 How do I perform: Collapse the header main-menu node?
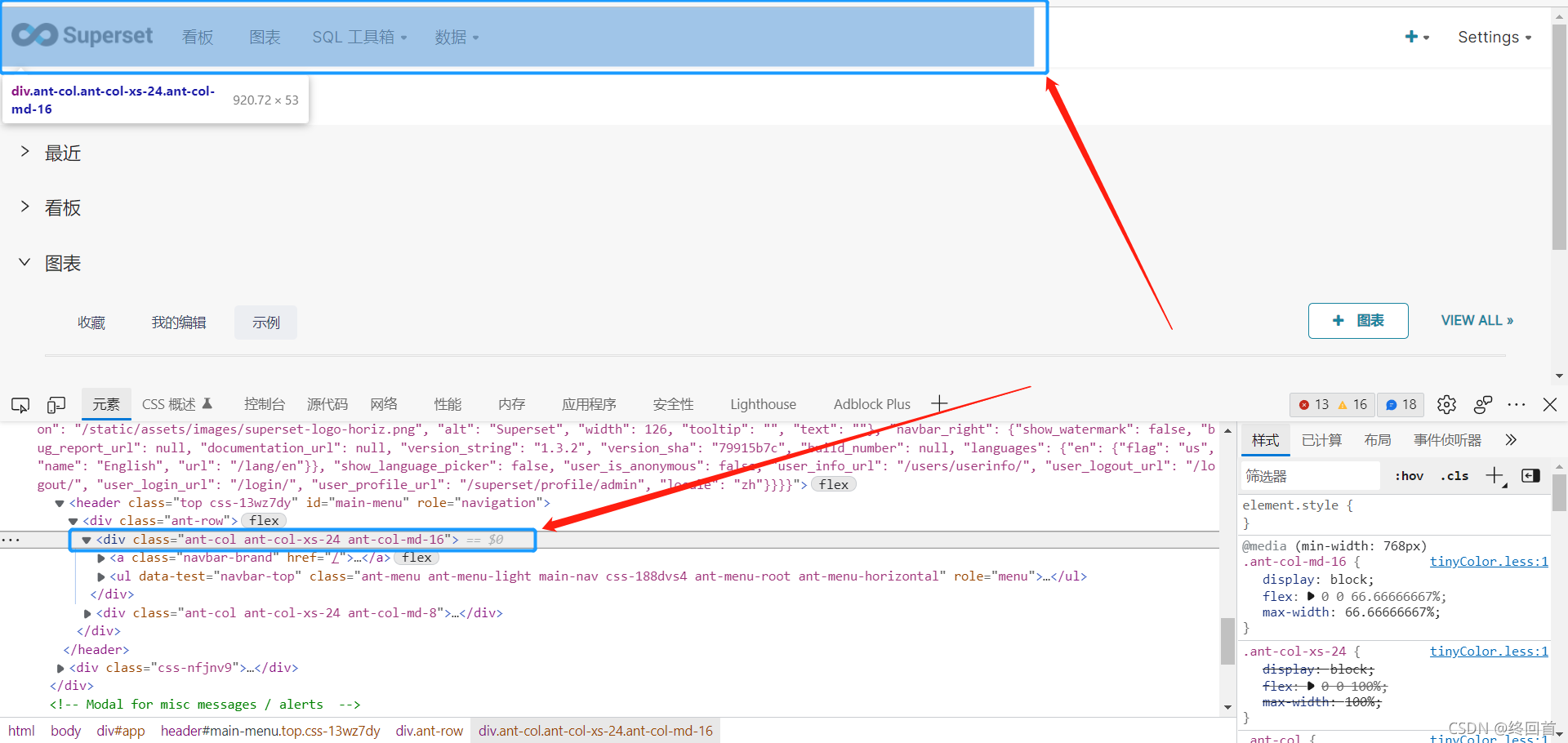[60, 503]
